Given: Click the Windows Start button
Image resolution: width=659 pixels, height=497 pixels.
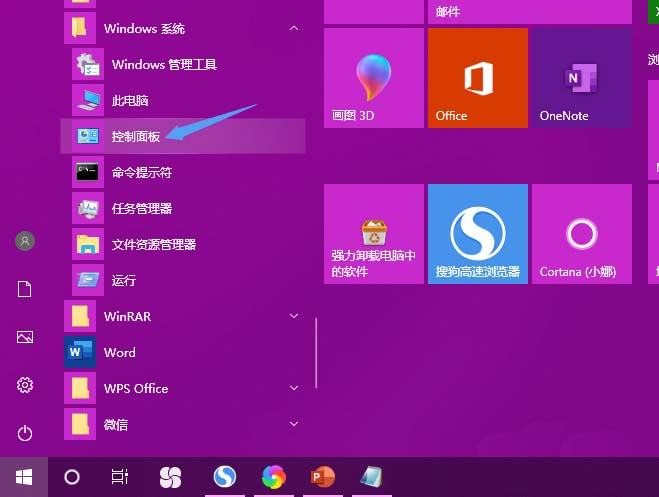Looking at the screenshot, I should 24,477.
